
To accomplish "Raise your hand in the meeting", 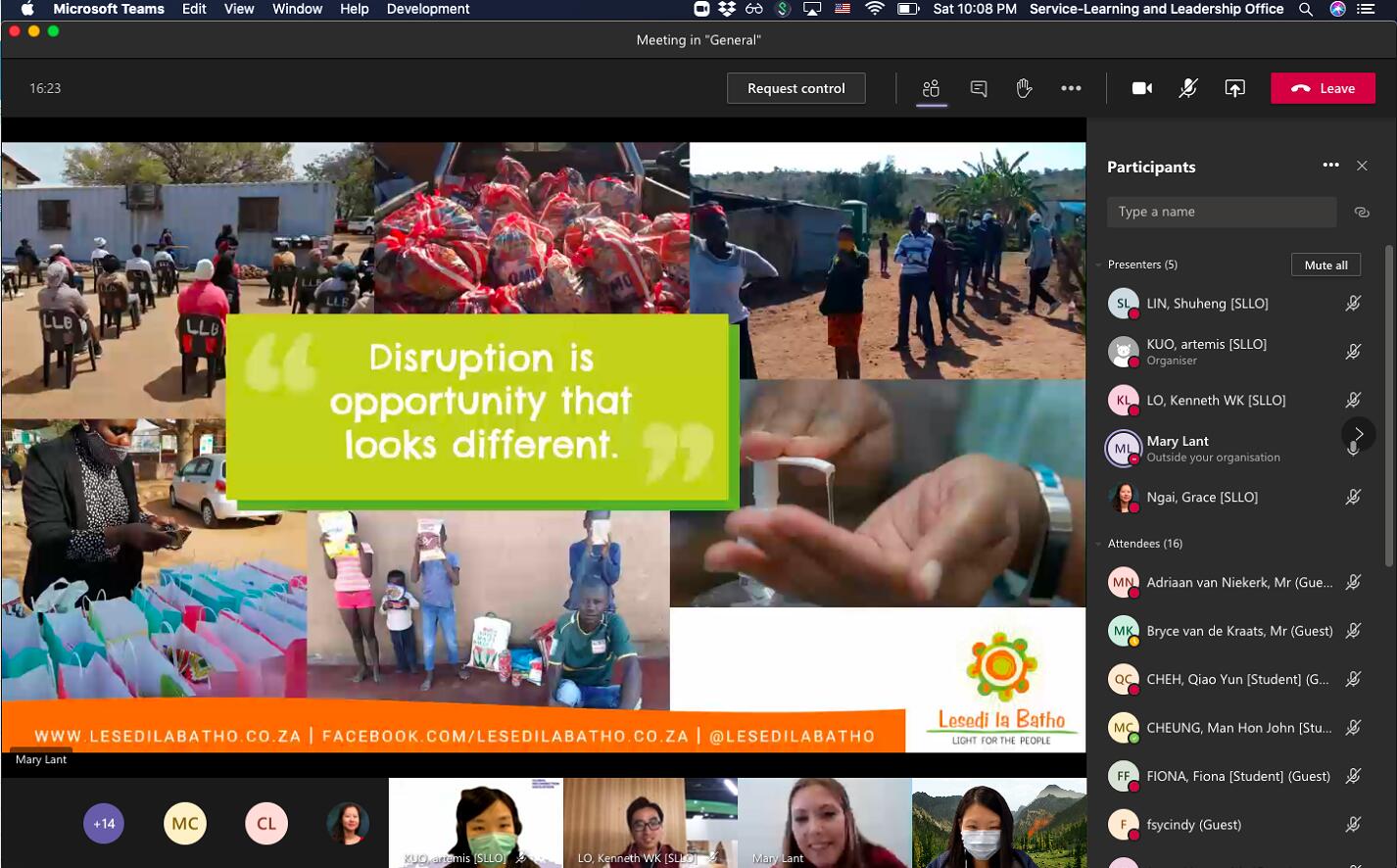I will click(1024, 88).
